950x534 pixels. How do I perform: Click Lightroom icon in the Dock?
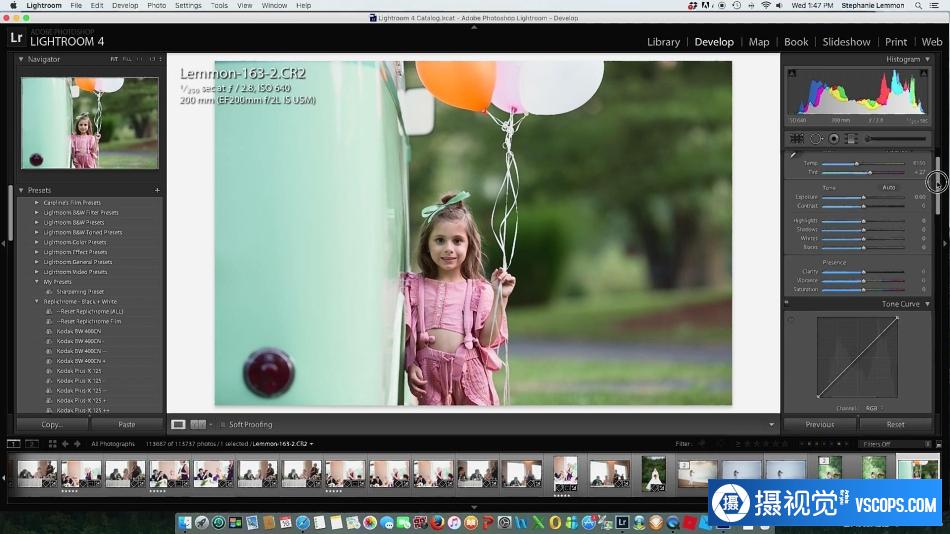pos(622,522)
